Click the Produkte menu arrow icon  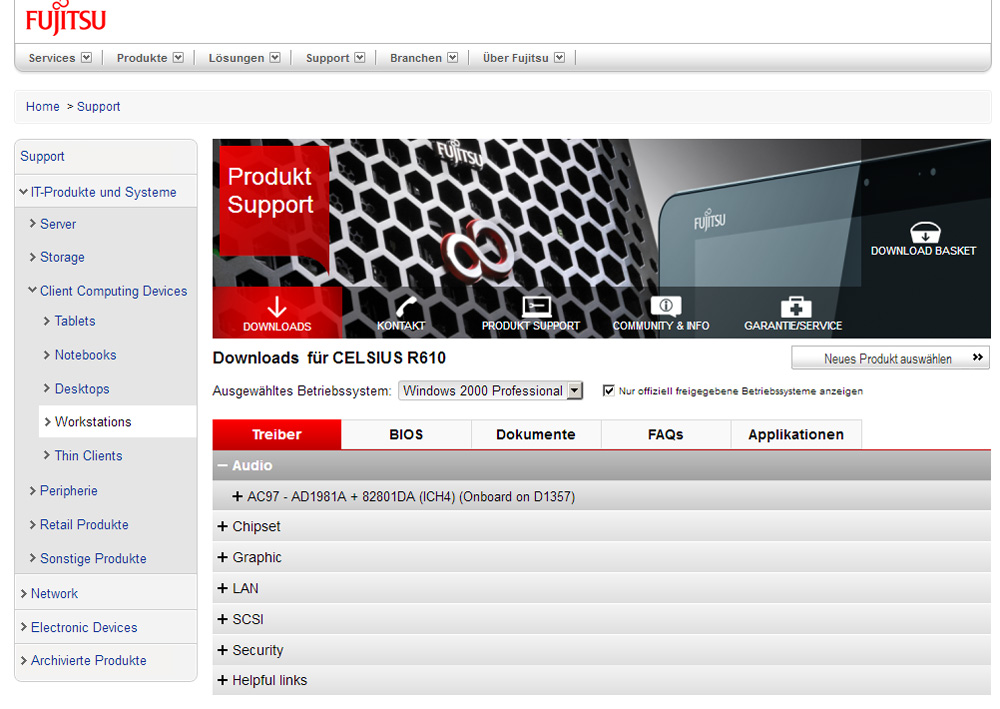[178, 57]
